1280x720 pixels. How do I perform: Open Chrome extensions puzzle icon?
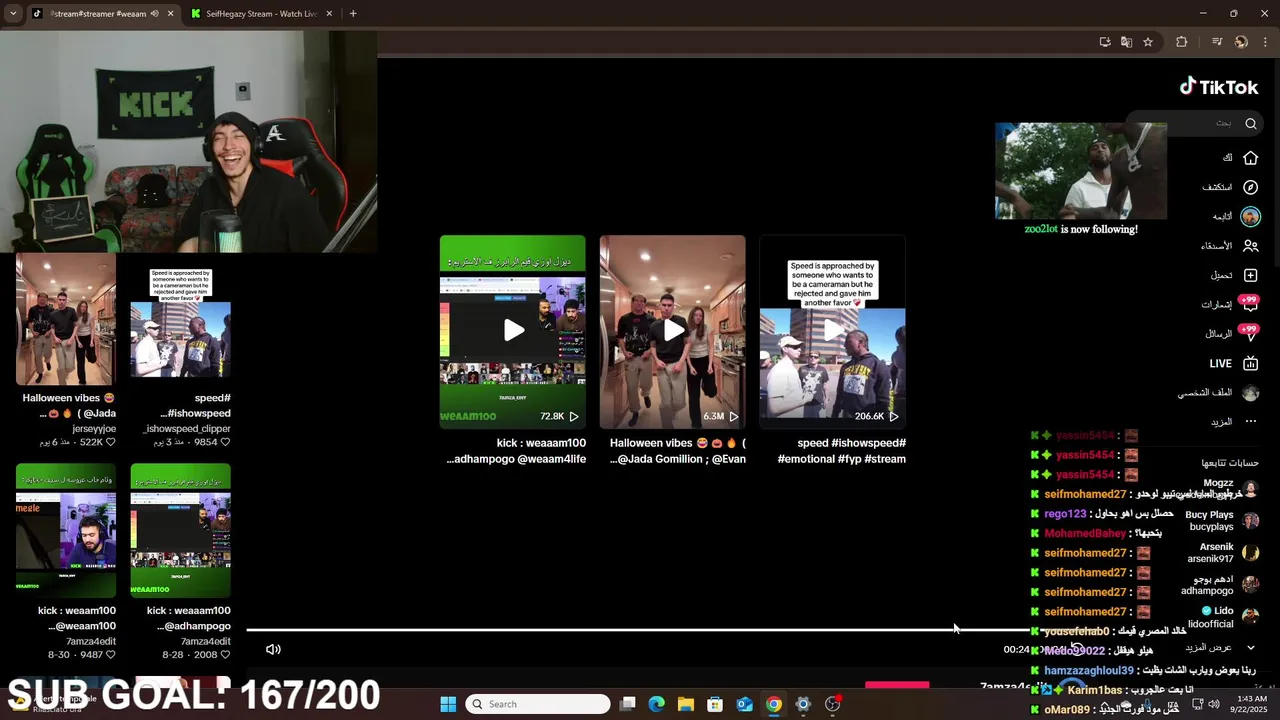pyautogui.click(x=1182, y=42)
